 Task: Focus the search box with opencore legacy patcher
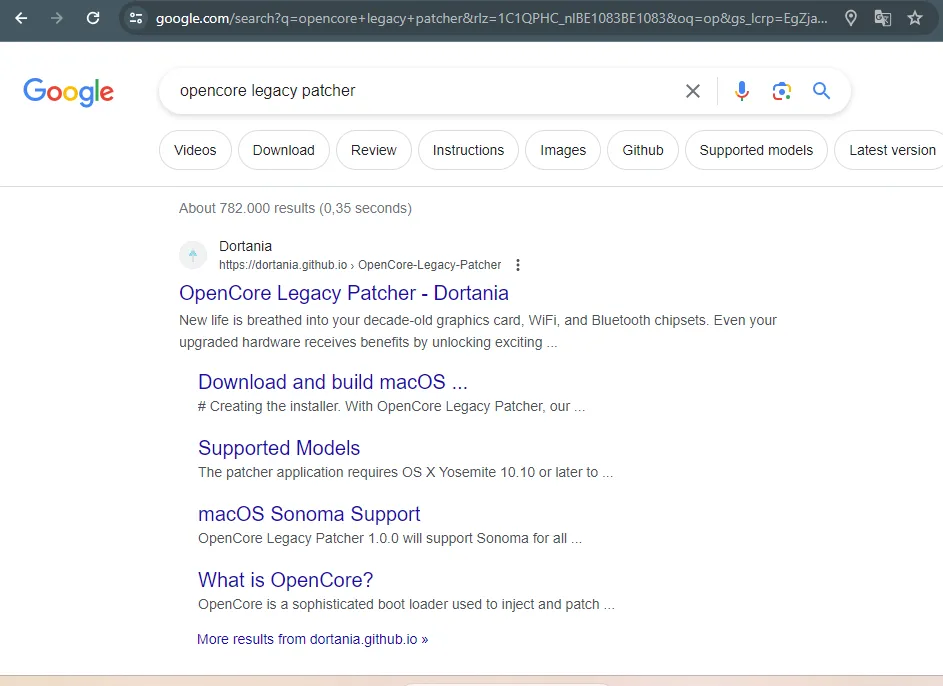[421, 91]
